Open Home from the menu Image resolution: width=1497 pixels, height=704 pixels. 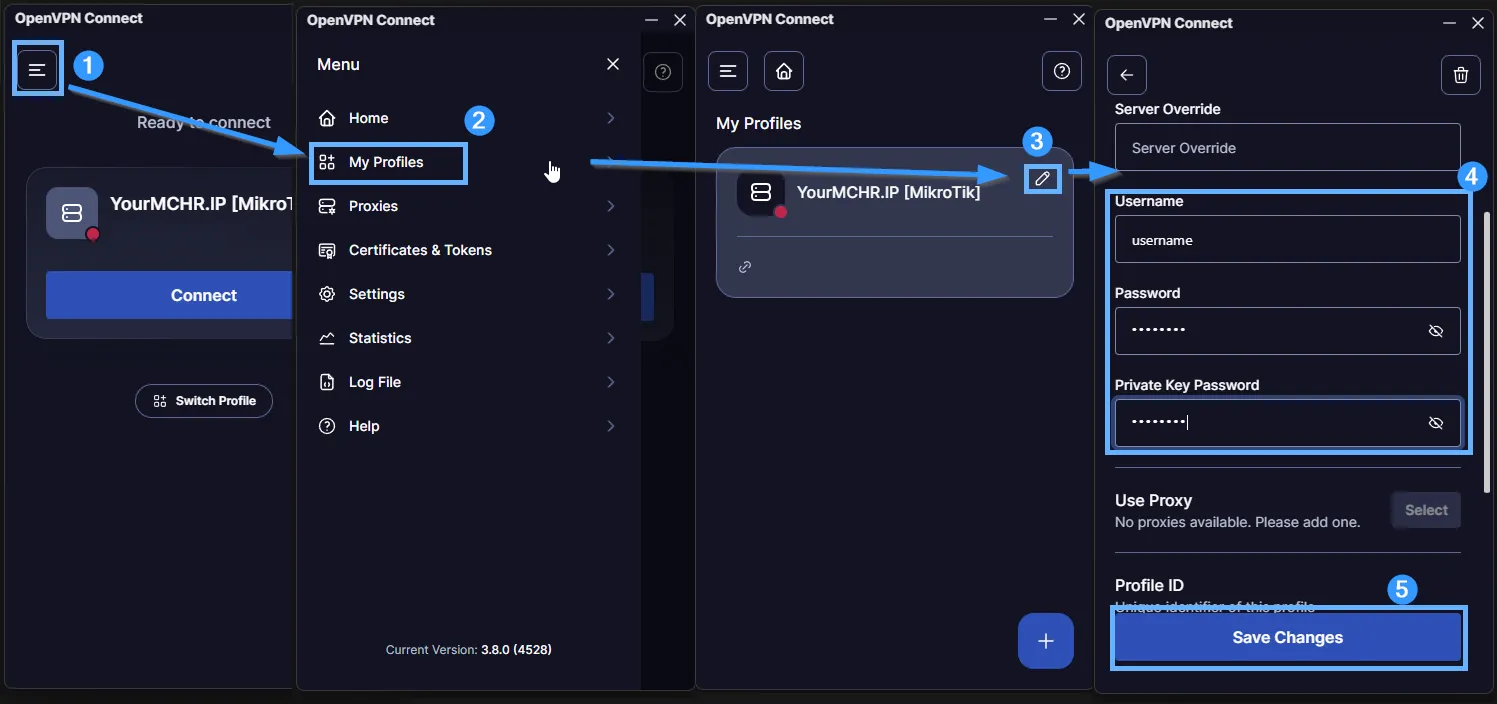coord(467,118)
